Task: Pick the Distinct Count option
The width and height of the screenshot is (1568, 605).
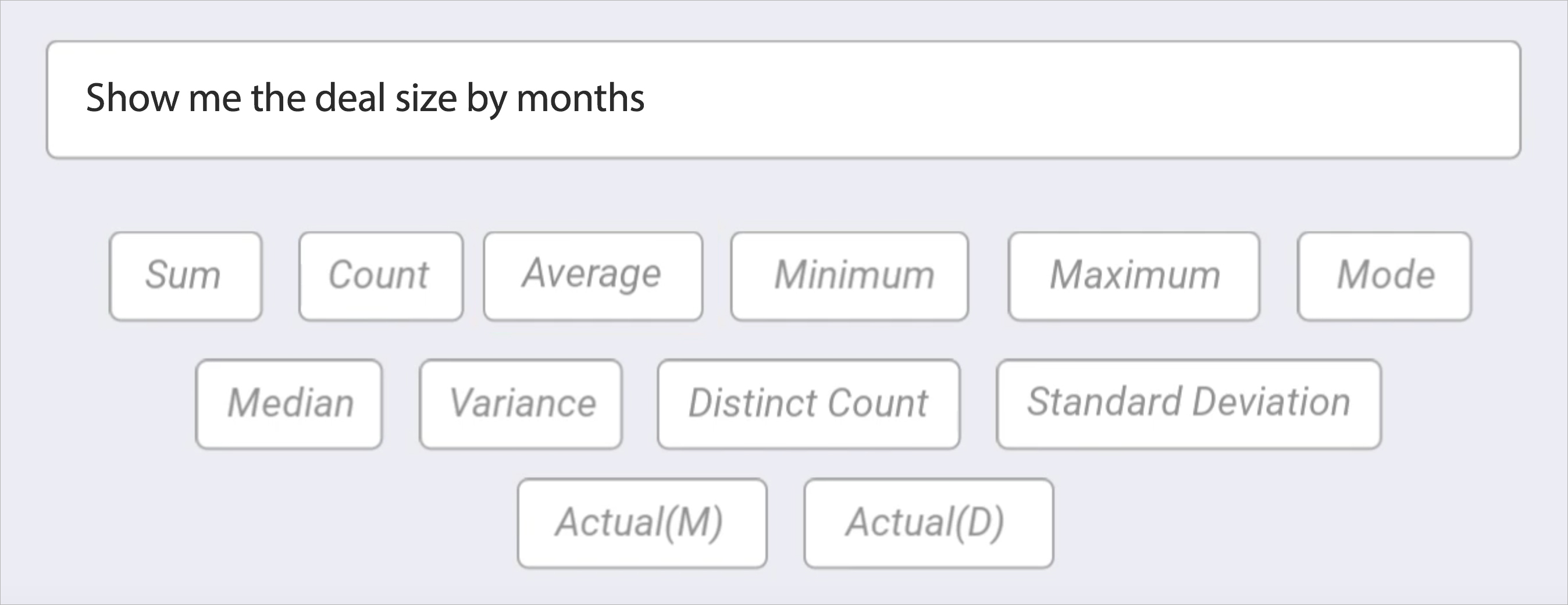Action: coord(808,404)
